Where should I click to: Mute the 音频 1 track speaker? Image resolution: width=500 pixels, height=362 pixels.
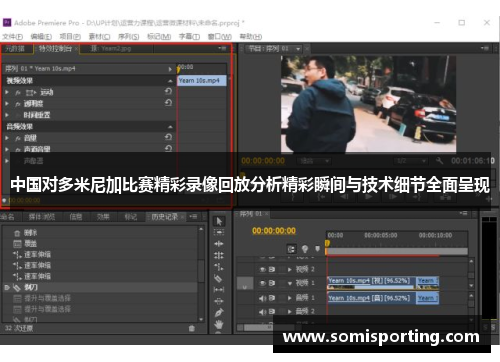(x=263, y=298)
